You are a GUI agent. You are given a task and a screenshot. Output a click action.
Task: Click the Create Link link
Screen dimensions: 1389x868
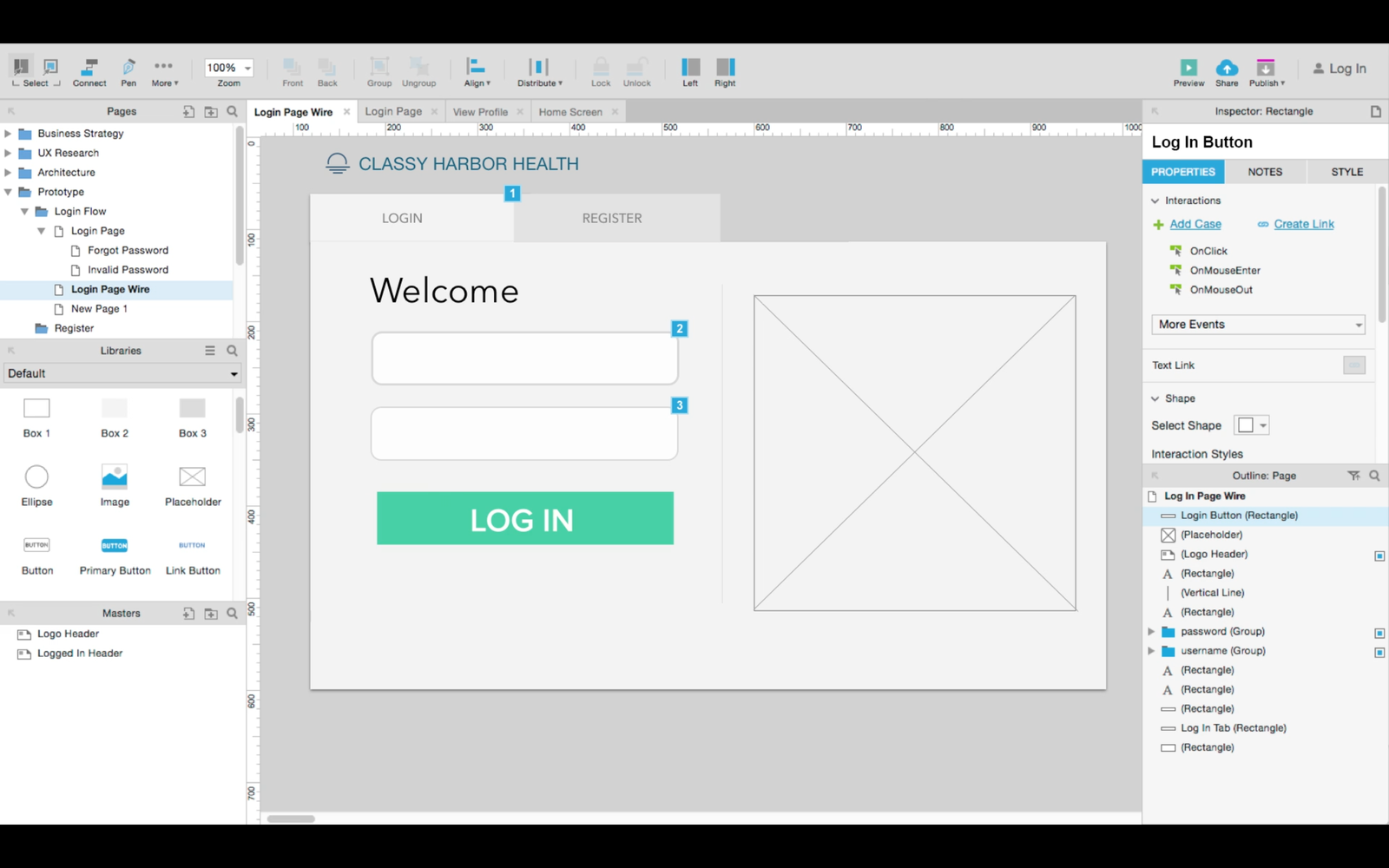point(1303,224)
